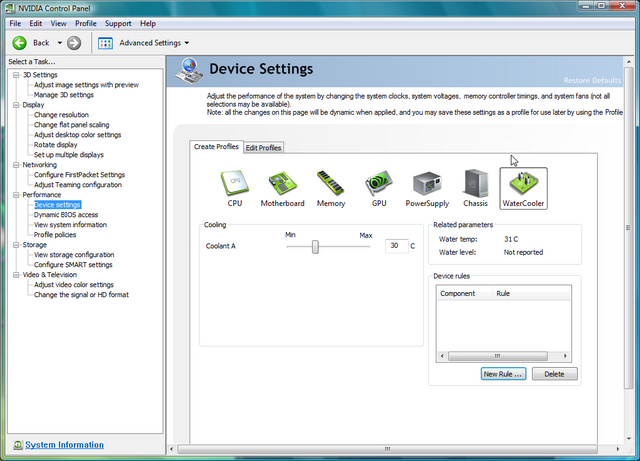Screen dimensions: 640x461
Task: Open the Edit menu
Action: pos(36,24)
